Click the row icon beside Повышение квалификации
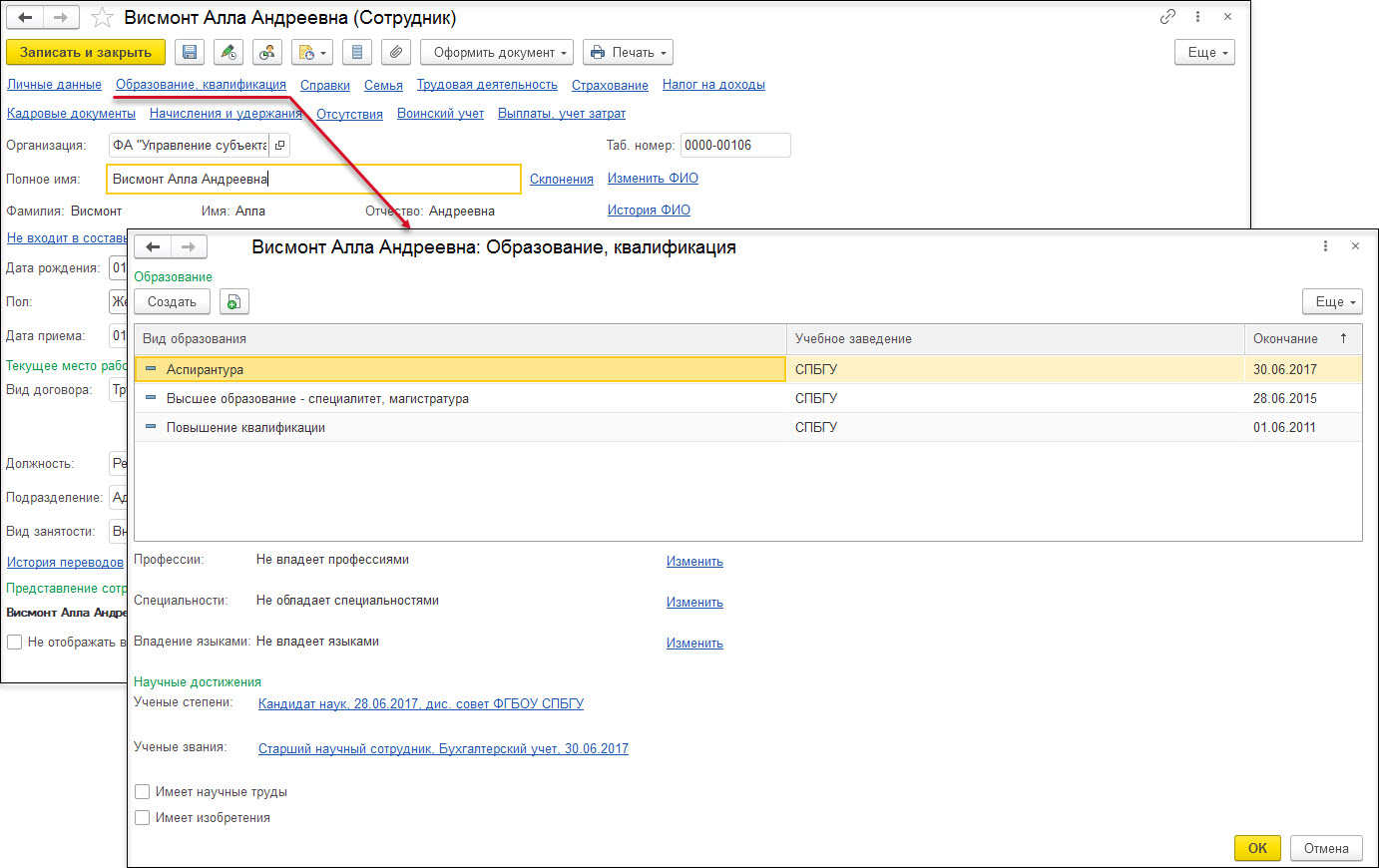The image size is (1379, 868). (x=151, y=426)
